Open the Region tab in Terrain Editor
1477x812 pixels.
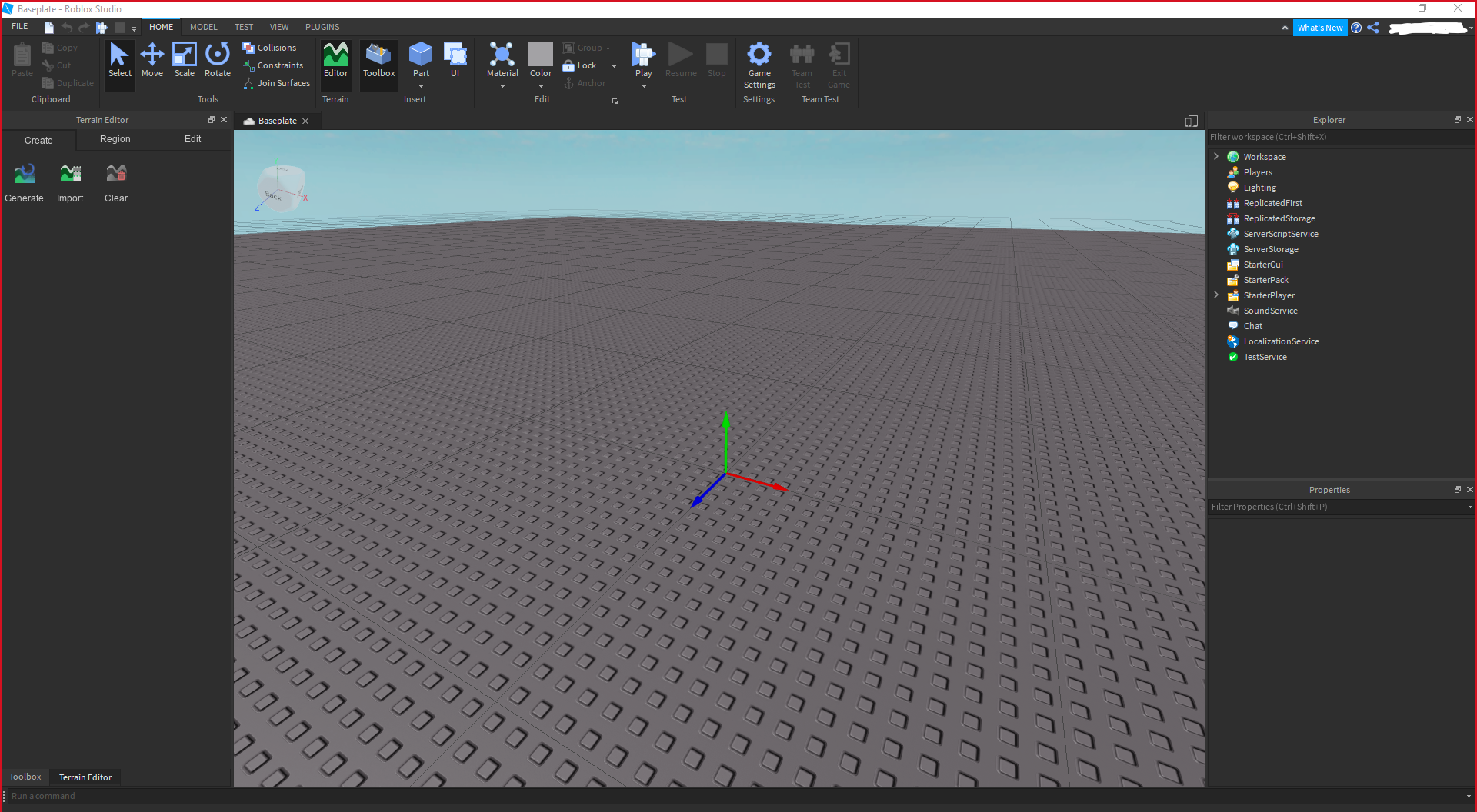[115, 139]
